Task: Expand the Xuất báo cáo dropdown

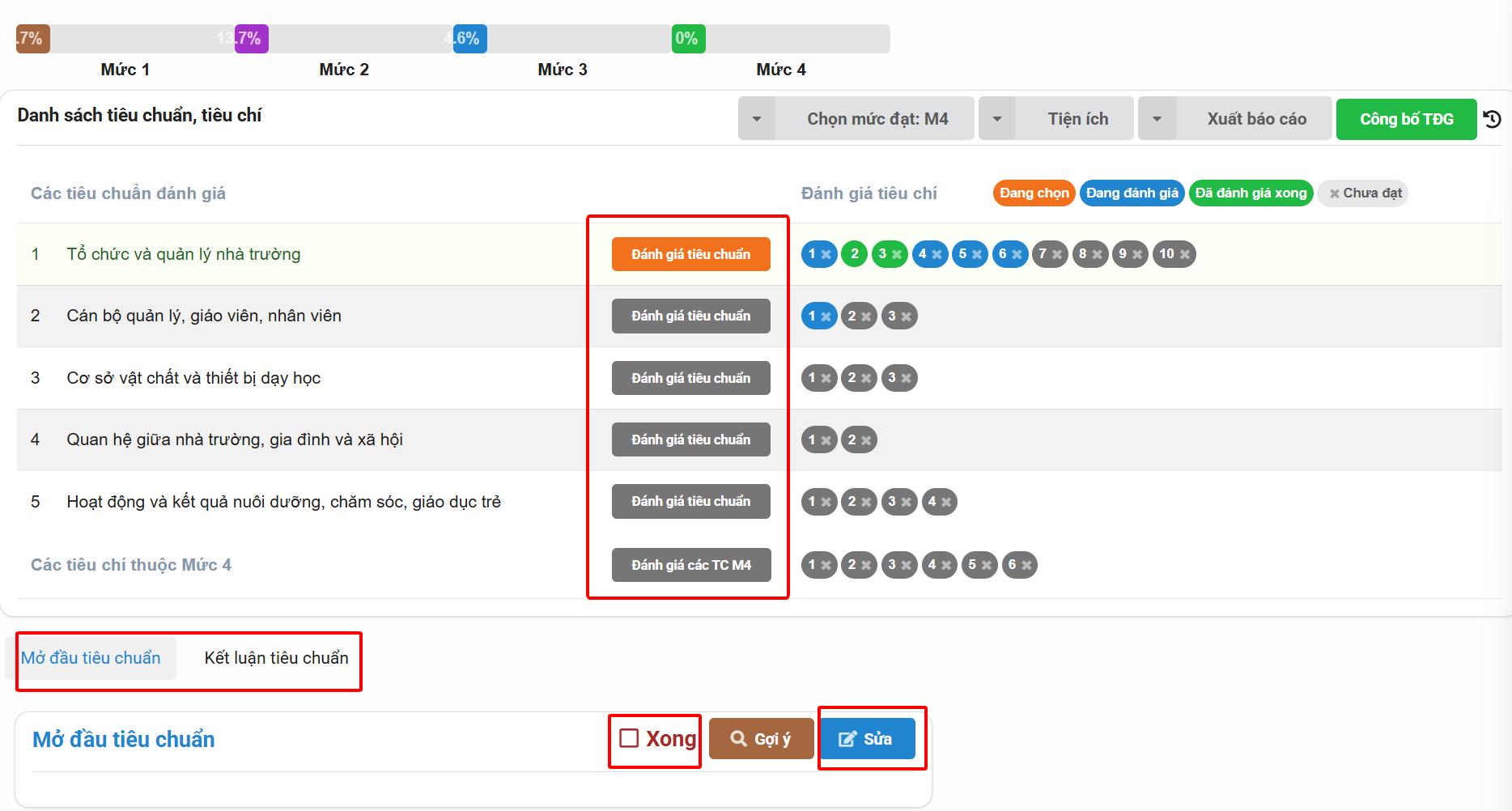Action: coord(1235,119)
